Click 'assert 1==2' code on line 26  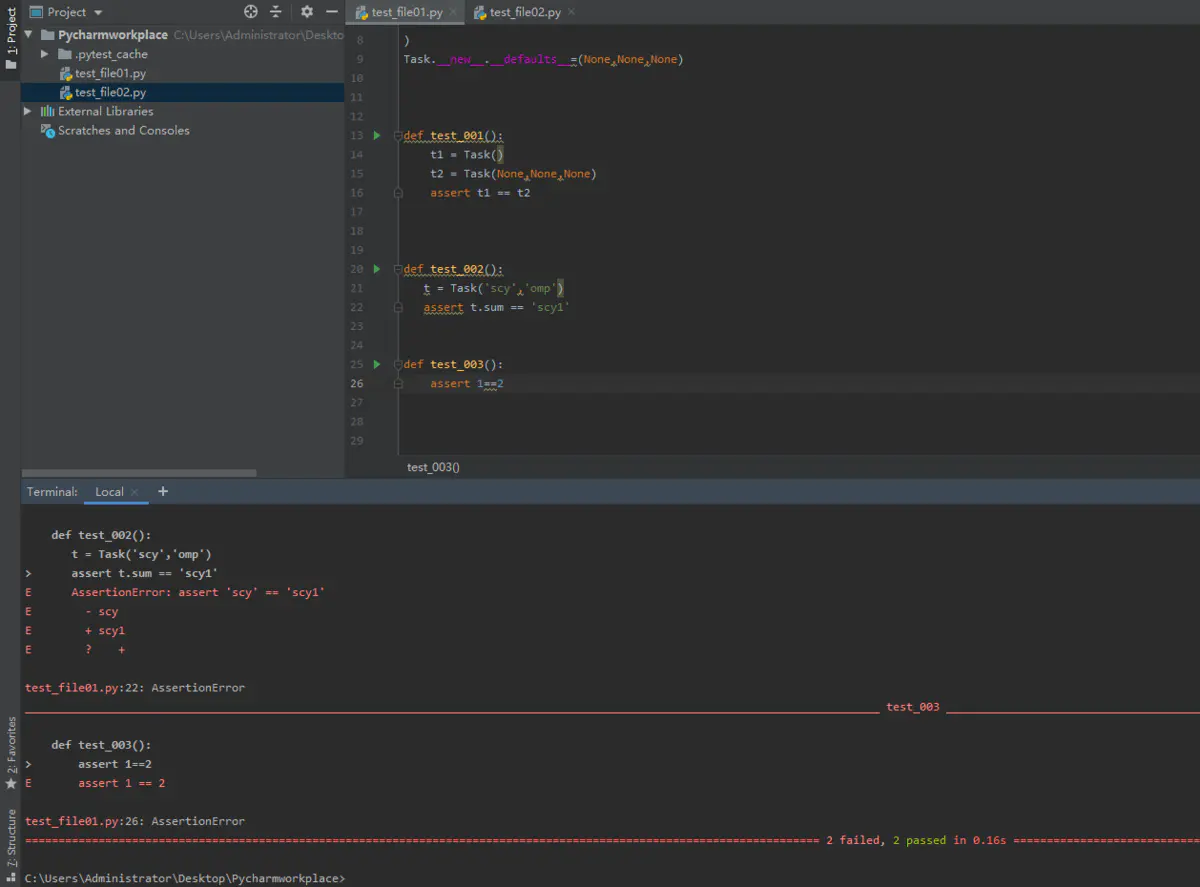click(467, 383)
